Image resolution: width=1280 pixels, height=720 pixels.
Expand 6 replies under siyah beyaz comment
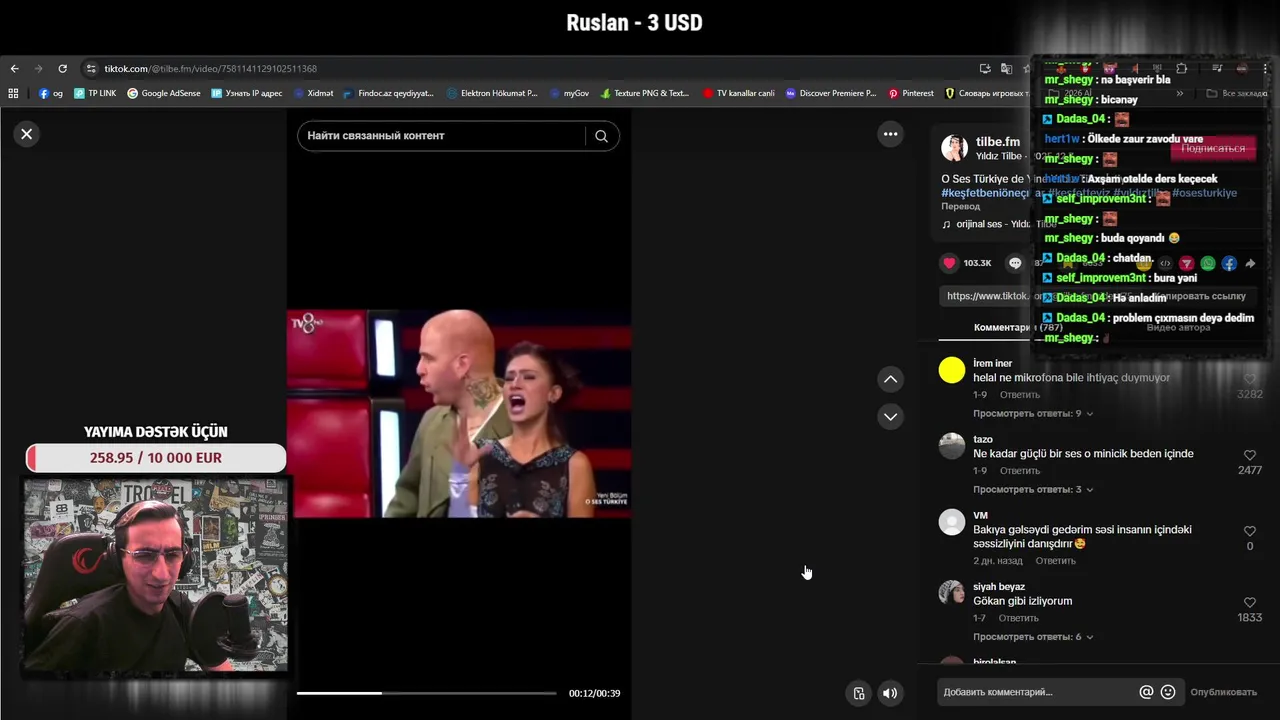coord(1033,637)
